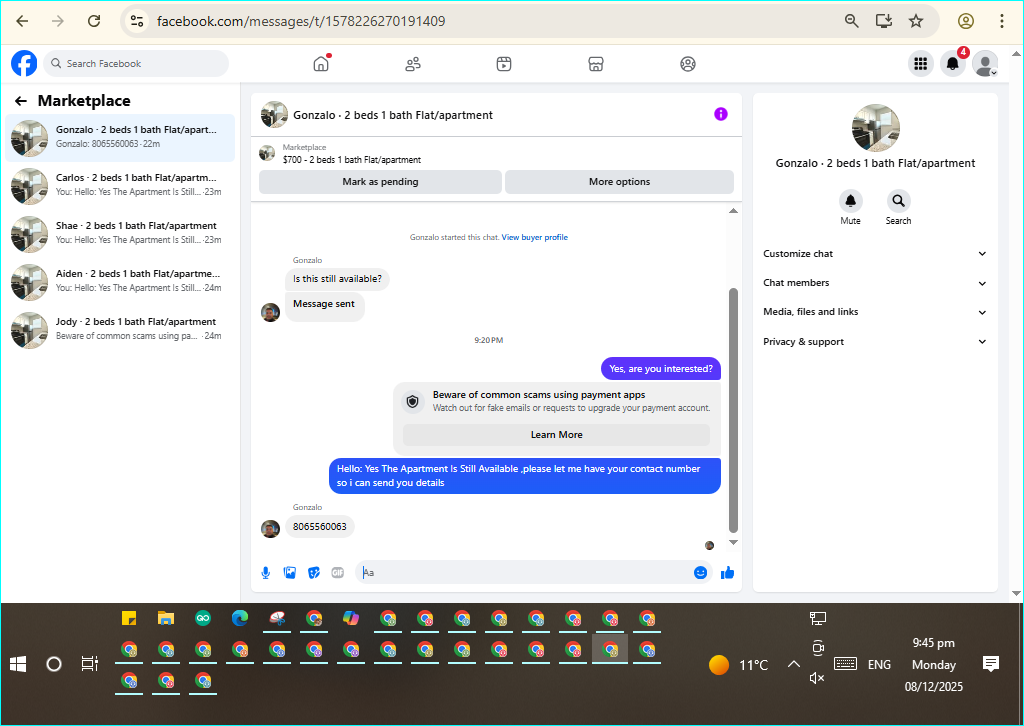This screenshot has height=726, width=1024.
Task: Open Chrome profile icon
Action: pyautogui.click(x=965, y=21)
